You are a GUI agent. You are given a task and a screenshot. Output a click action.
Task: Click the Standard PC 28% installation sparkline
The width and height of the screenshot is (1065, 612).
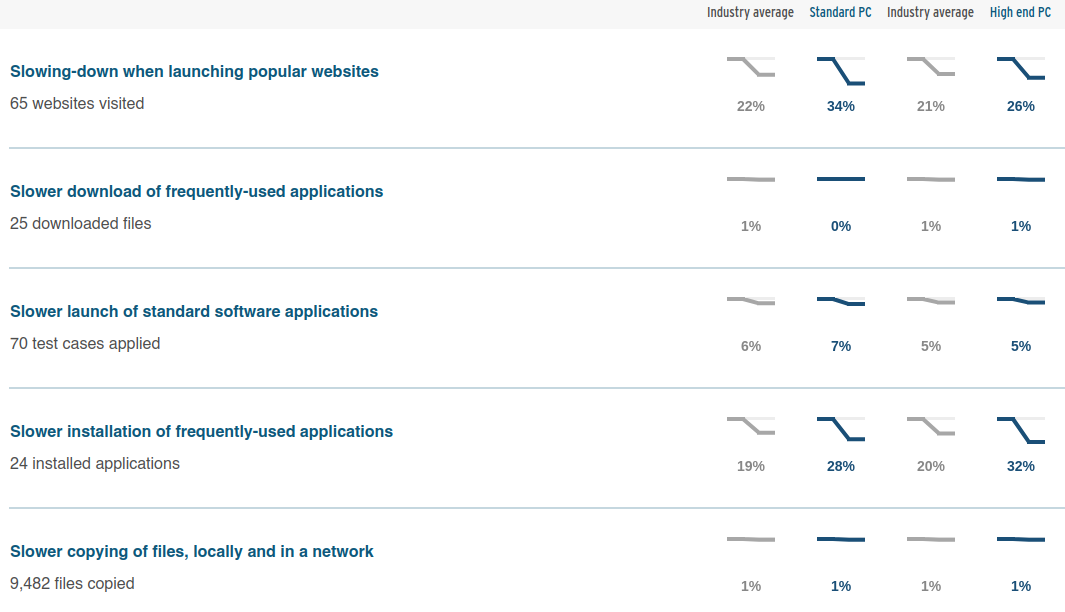[841, 429]
